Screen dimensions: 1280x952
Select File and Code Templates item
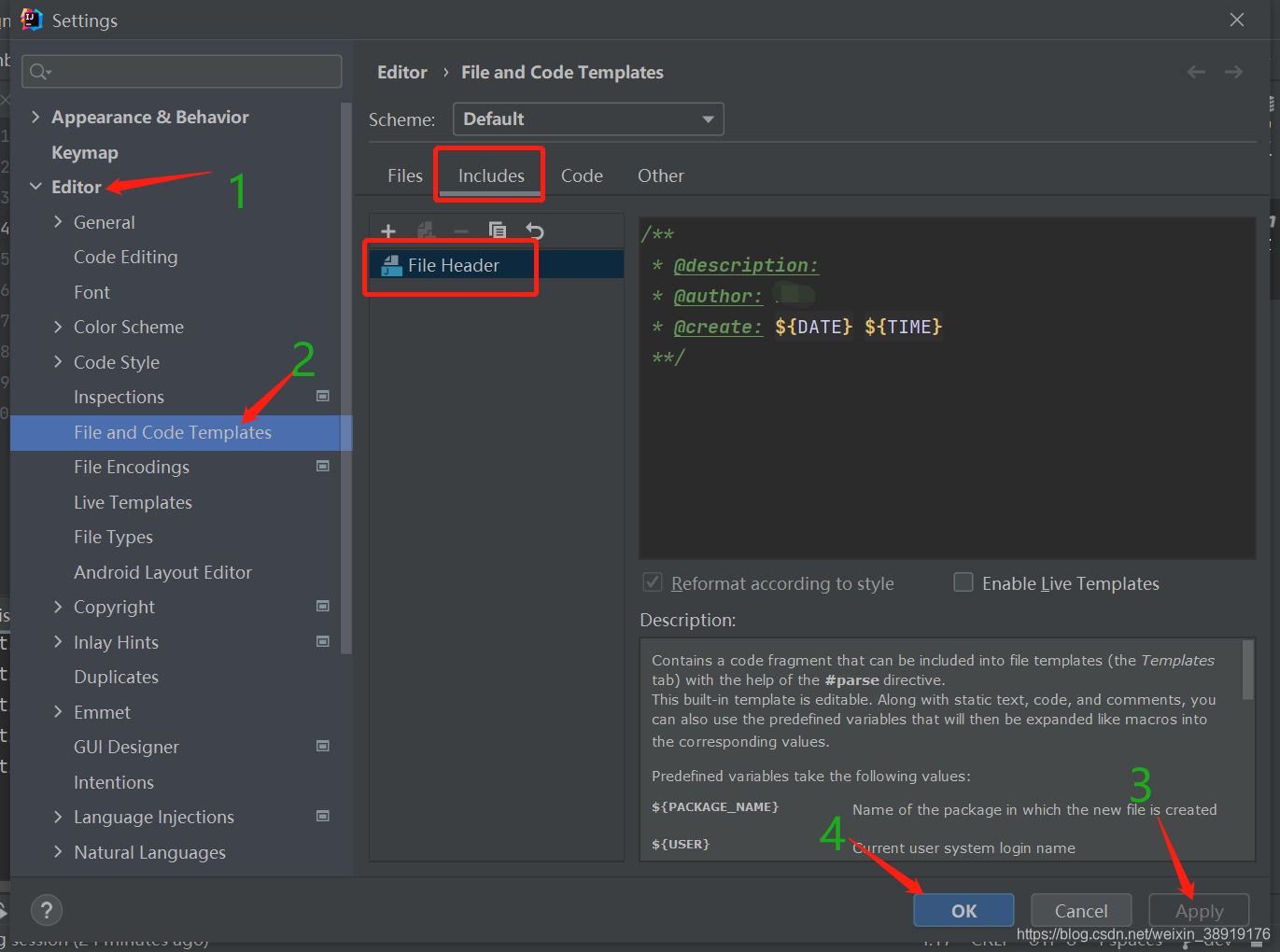[x=181, y=432]
